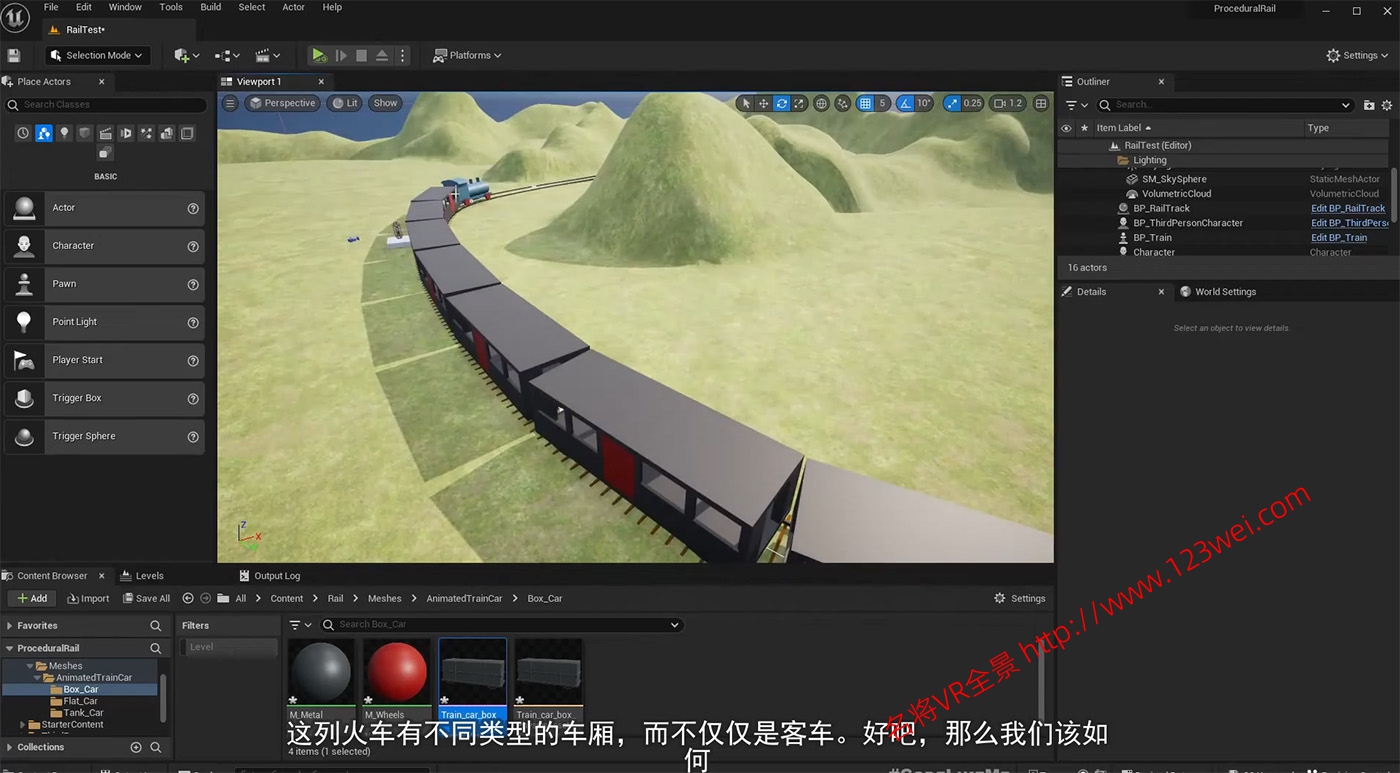
Task: Click the Lights category icon in Place Actors
Action: tap(64, 133)
